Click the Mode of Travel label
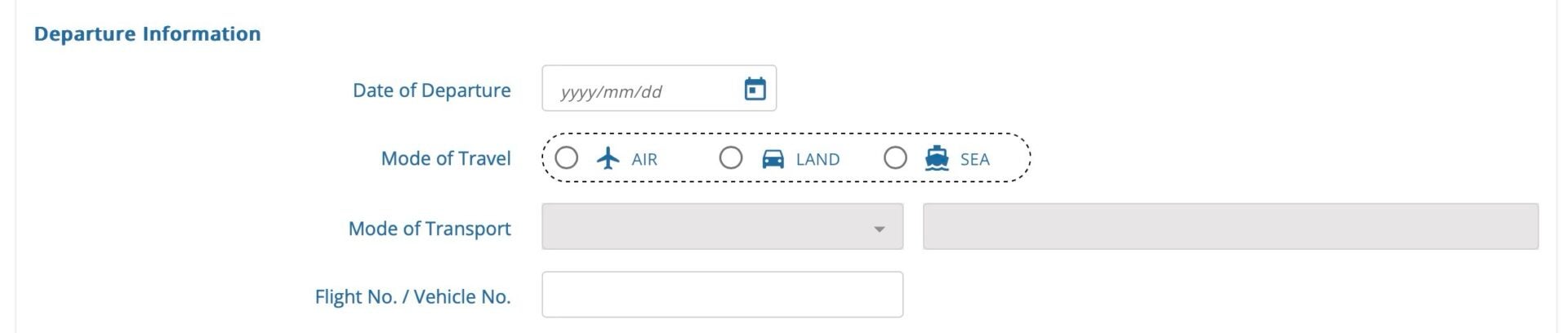The width and height of the screenshot is (1568, 333). pos(446,158)
